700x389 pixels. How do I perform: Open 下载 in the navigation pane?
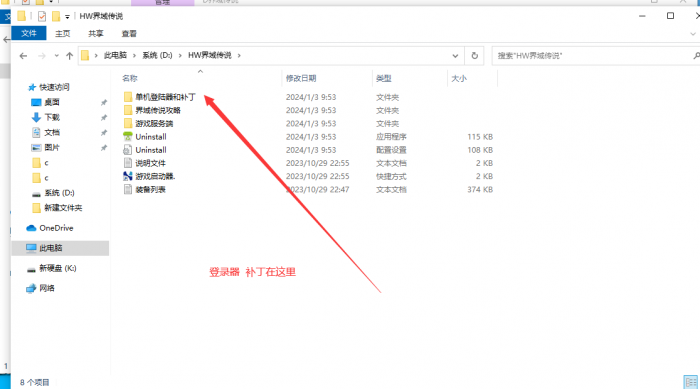coord(52,117)
